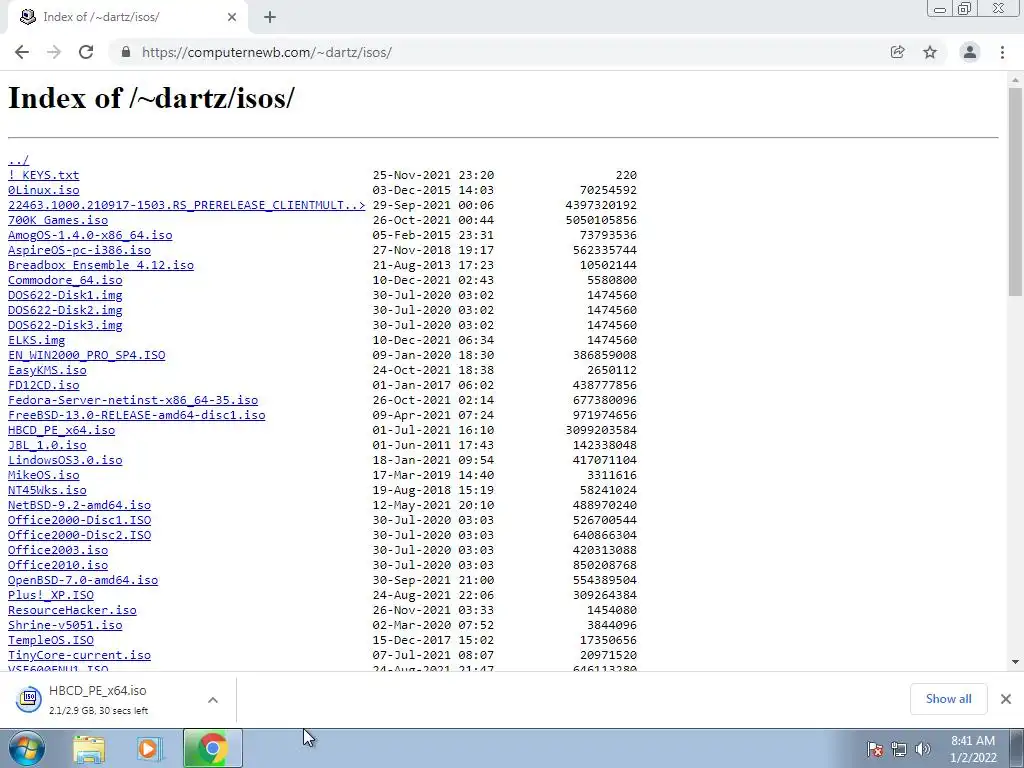
Task: Download TinyCore-current.iso
Action: coord(80,656)
